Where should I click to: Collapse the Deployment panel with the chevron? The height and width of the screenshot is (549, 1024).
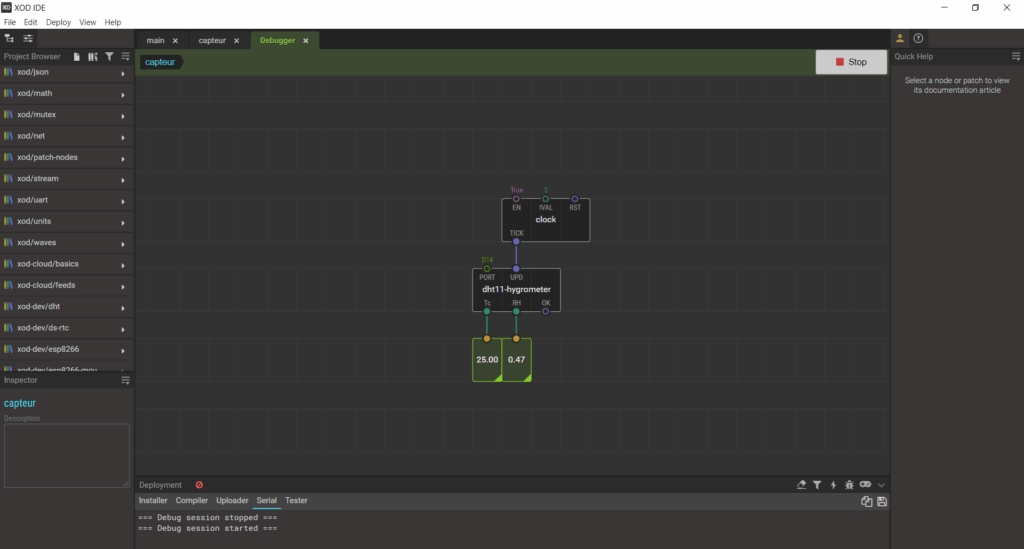point(881,485)
